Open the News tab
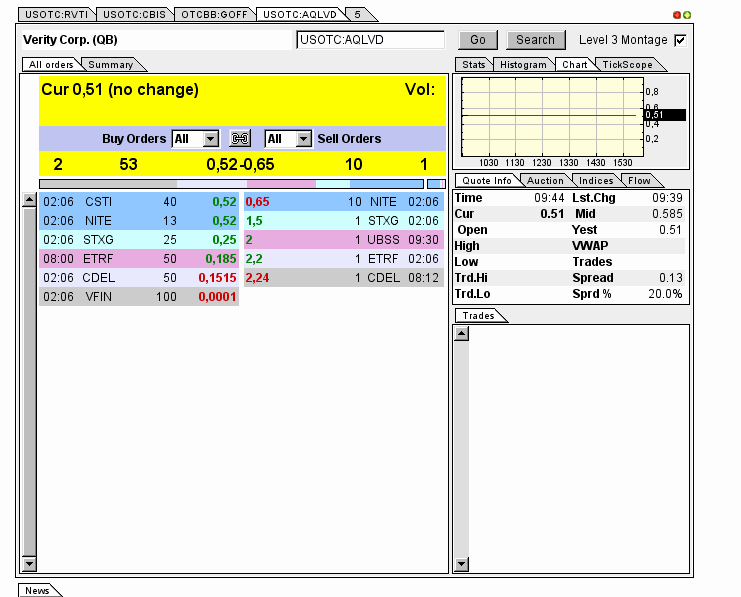Screen dimensions: 741x597 37,590
